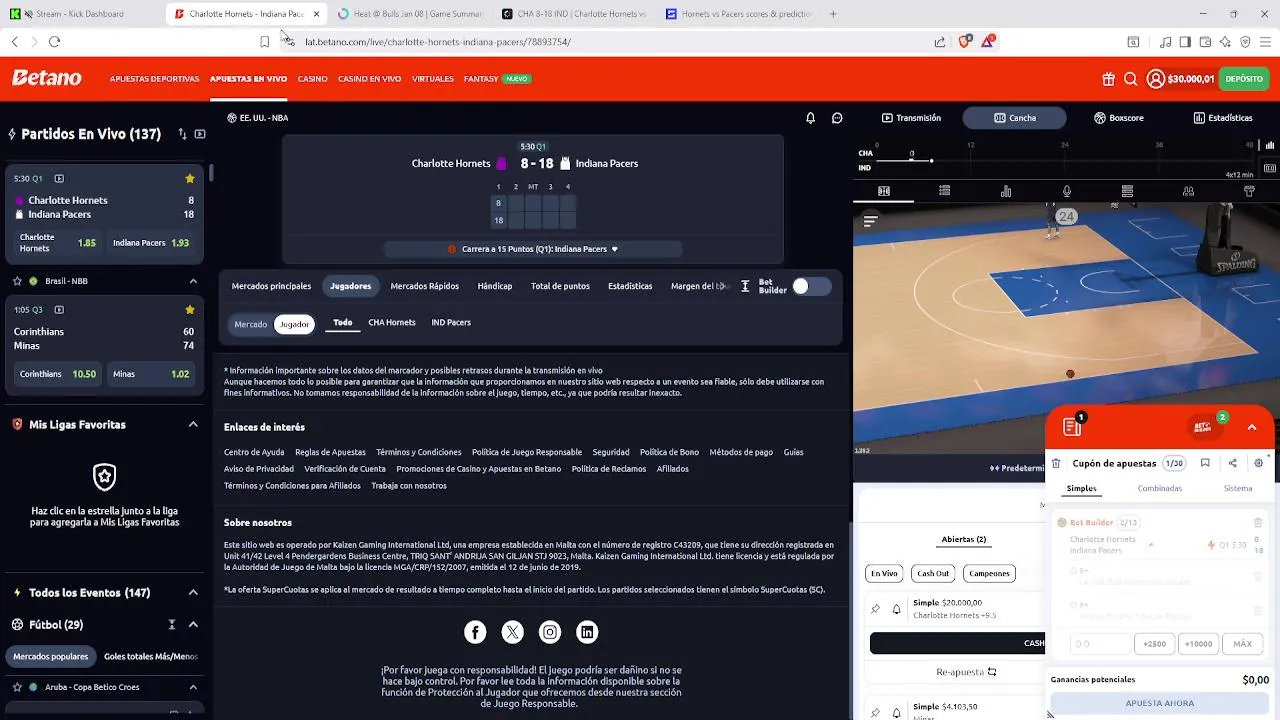This screenshot has width=1280, height=720.
Task: Switch to Total de puntos tab
Action: [560, 286]
